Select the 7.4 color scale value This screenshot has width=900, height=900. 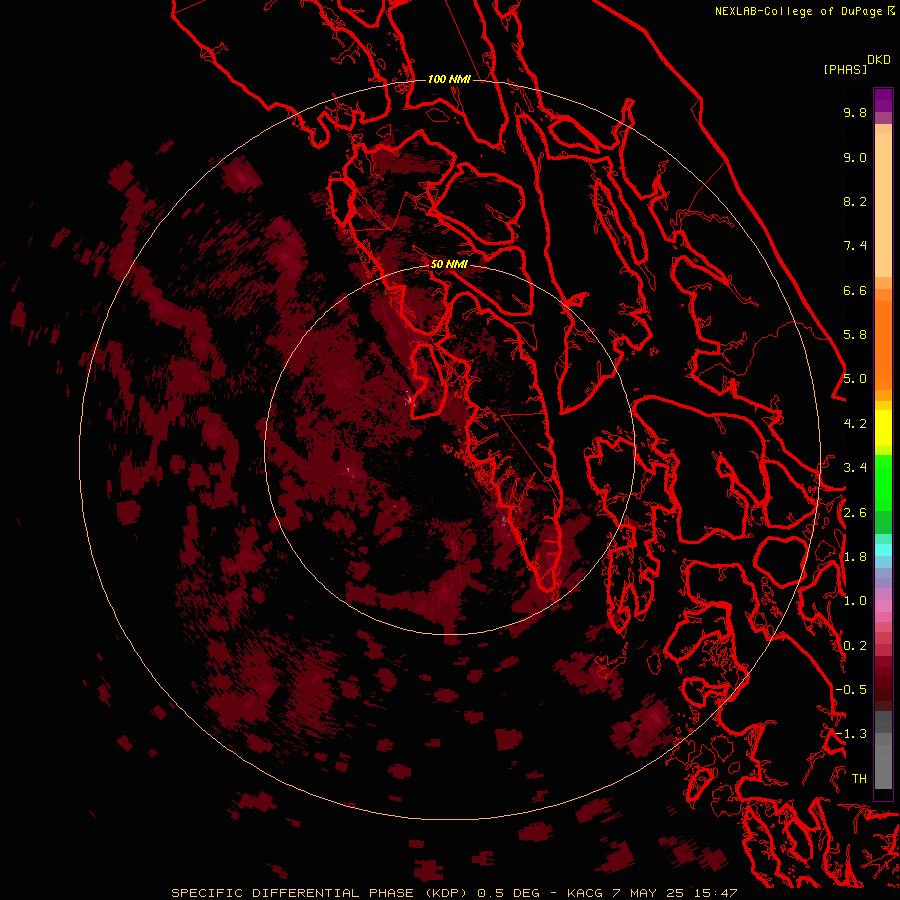[855, 246]
